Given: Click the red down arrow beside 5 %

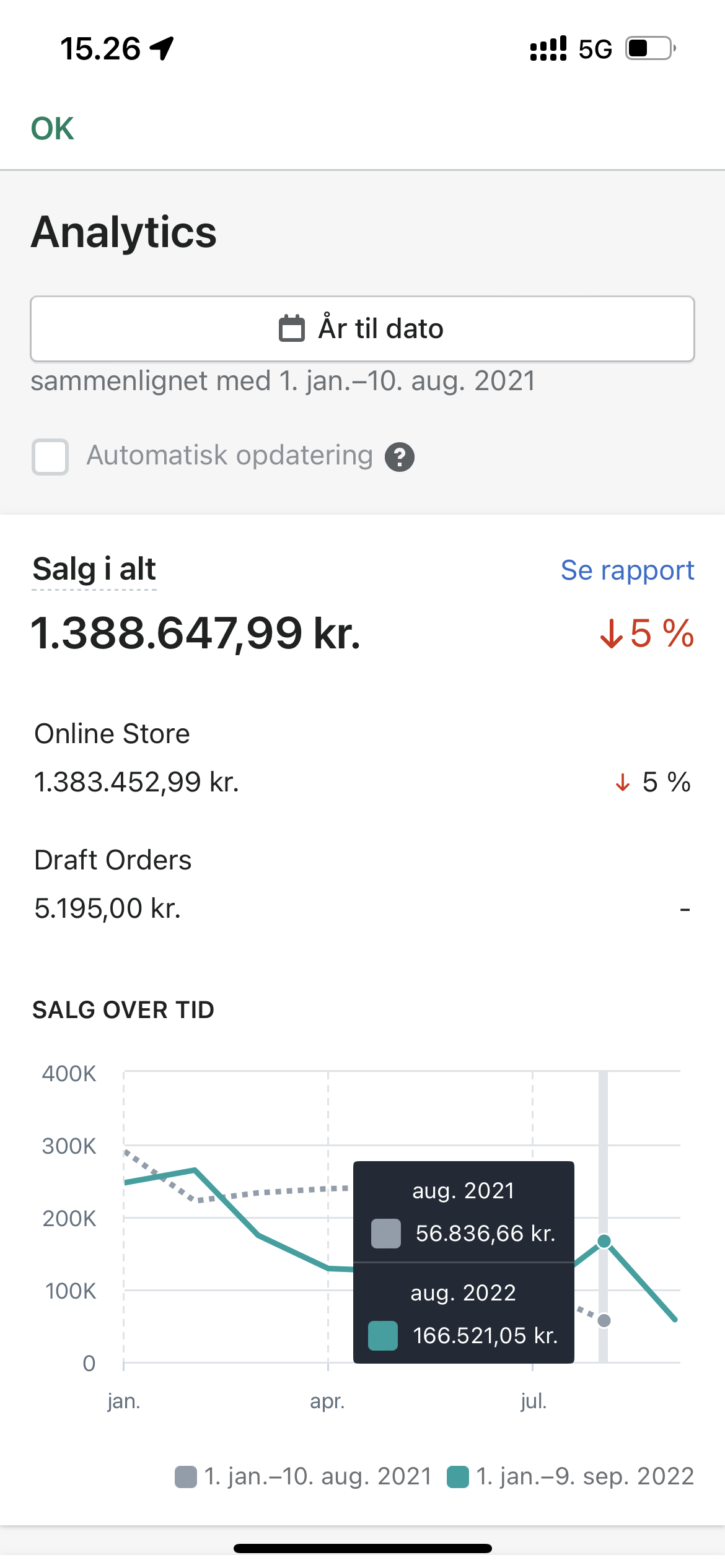Looking at the screenshot, I should click(612, 634).
